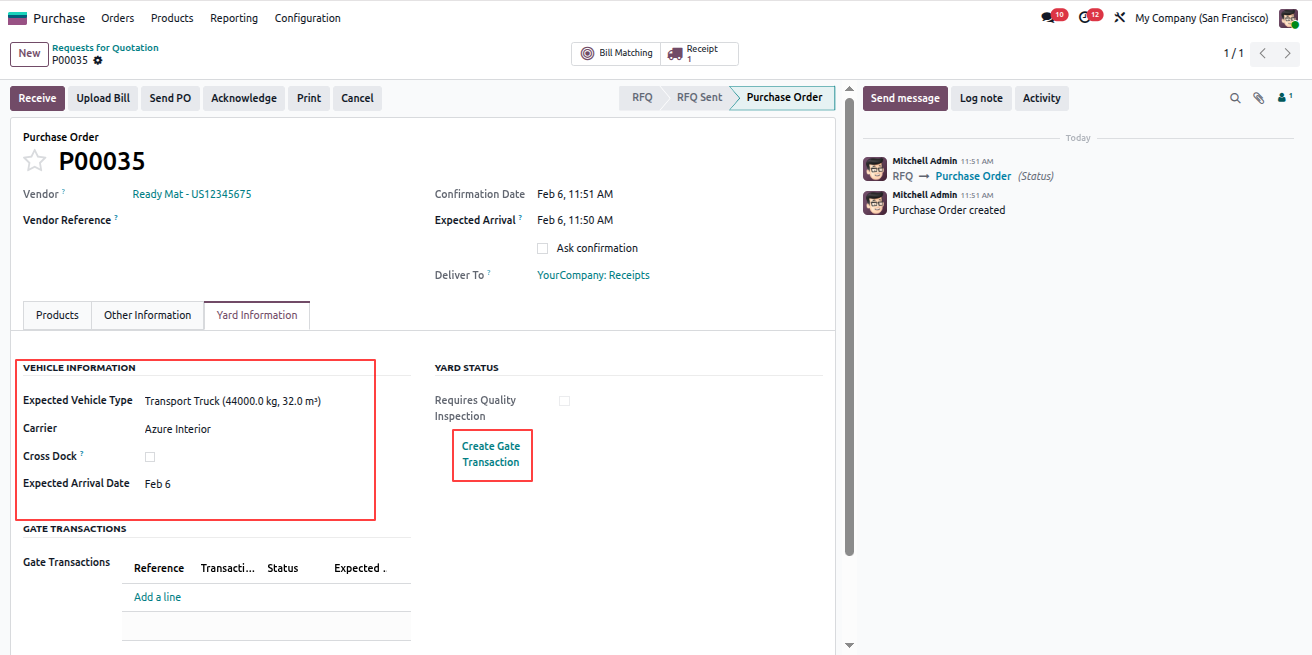The height and width of the screenshot is (655, 1312).
Task: Click Activity button in chatter
Action: 1041,98
